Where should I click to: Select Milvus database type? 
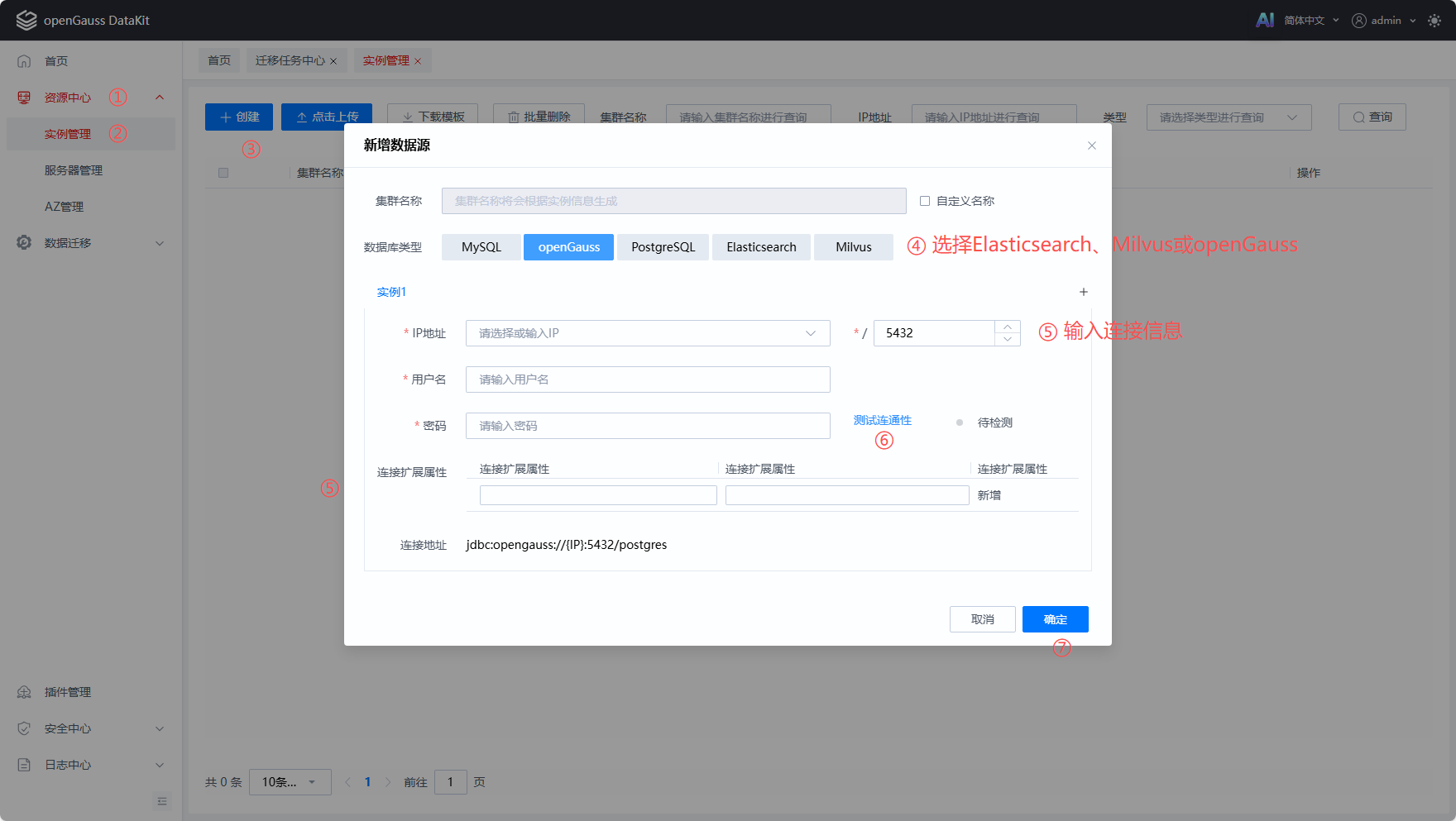[x=854, y=247]
